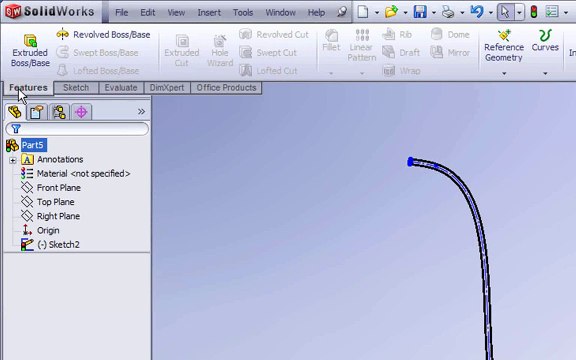
Task: Open the Options dropdown arrow
Action: [566, 12]
